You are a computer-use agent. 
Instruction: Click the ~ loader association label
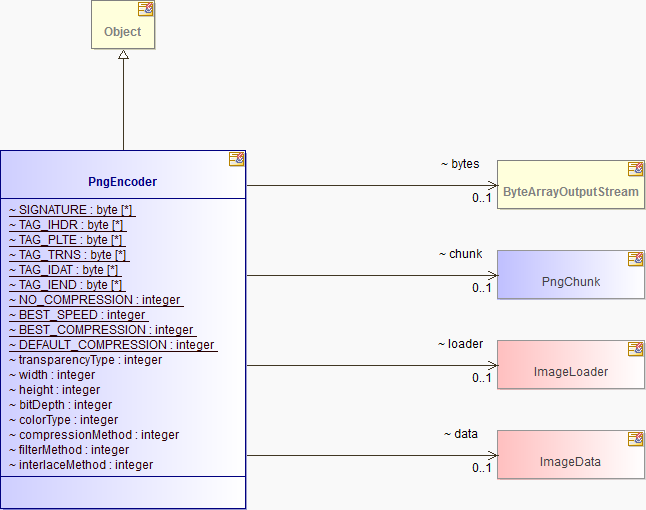pos(461,344)
